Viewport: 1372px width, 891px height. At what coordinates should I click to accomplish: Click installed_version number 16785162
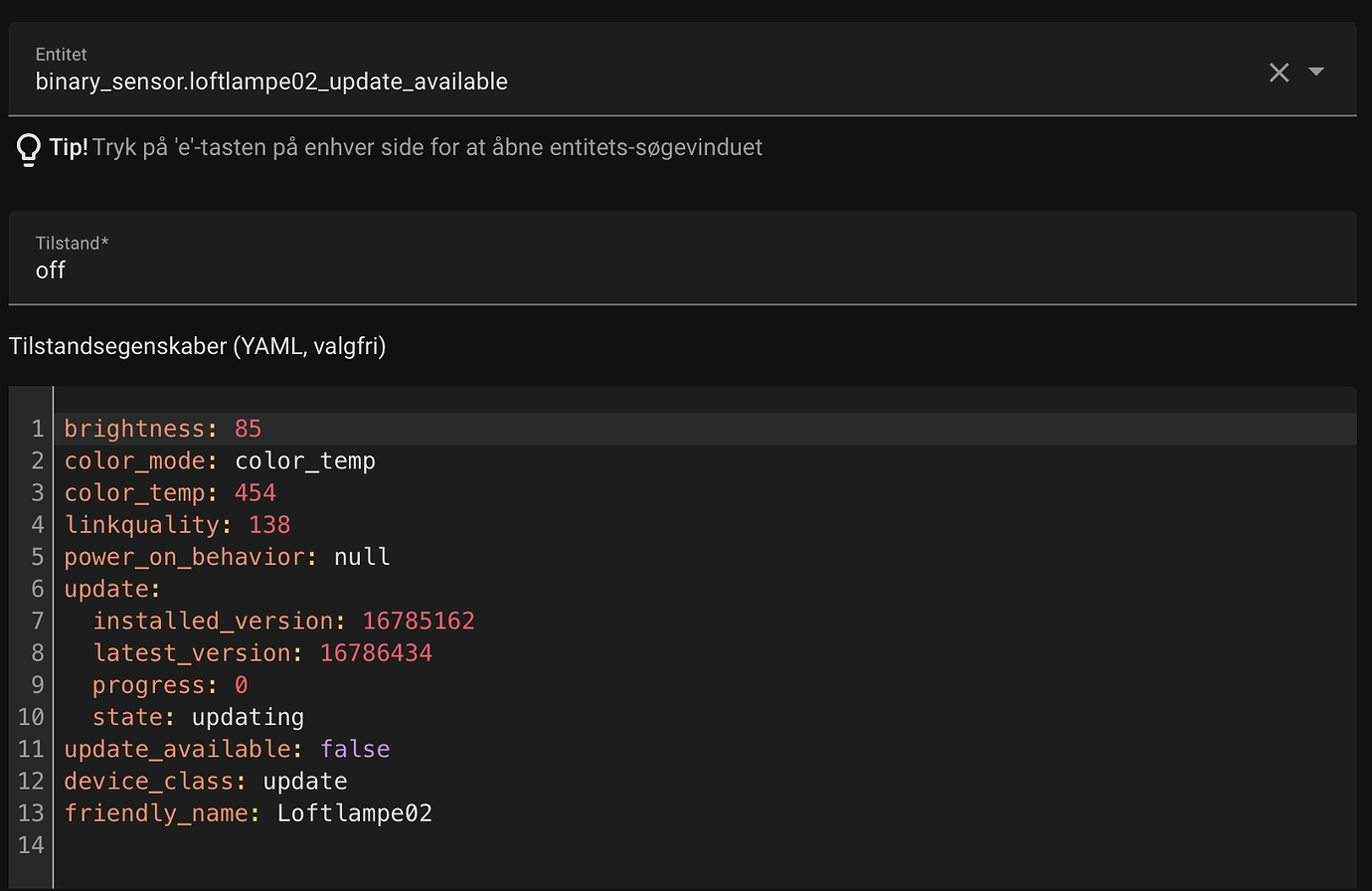coord(418,622)
